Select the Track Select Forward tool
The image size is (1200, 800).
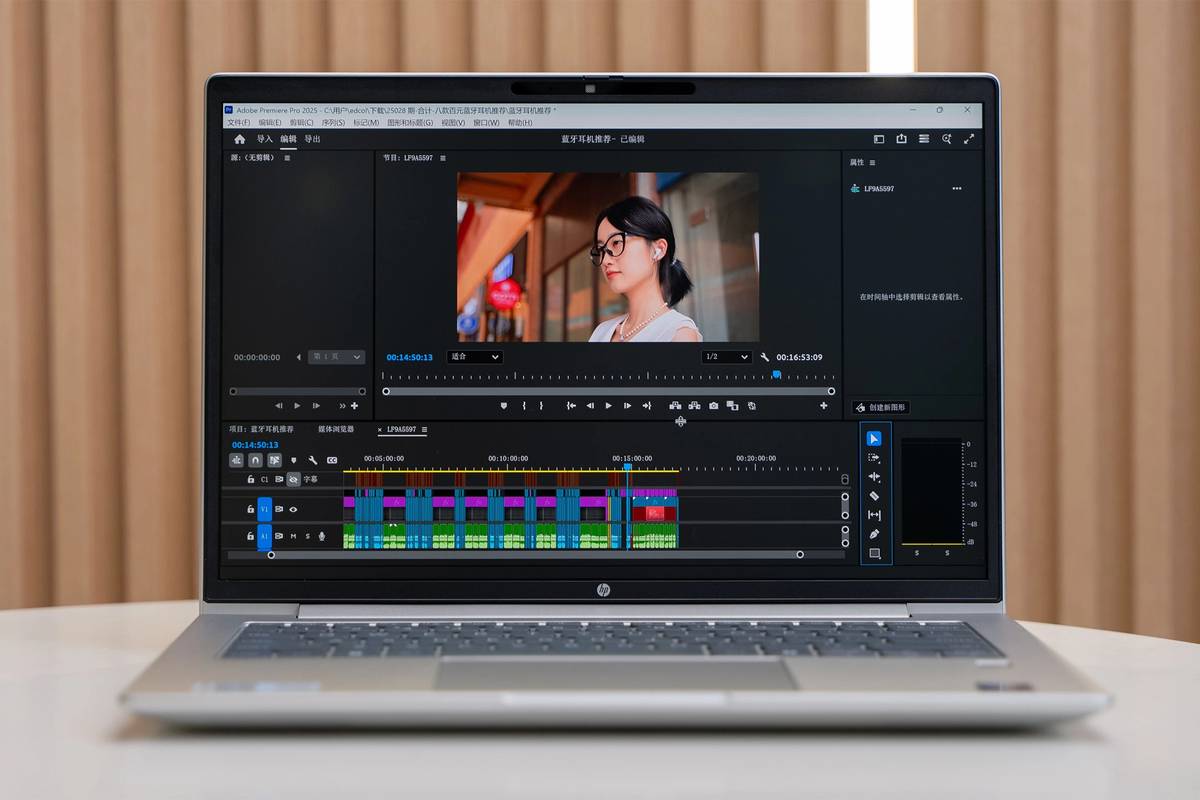pos(874,457)
